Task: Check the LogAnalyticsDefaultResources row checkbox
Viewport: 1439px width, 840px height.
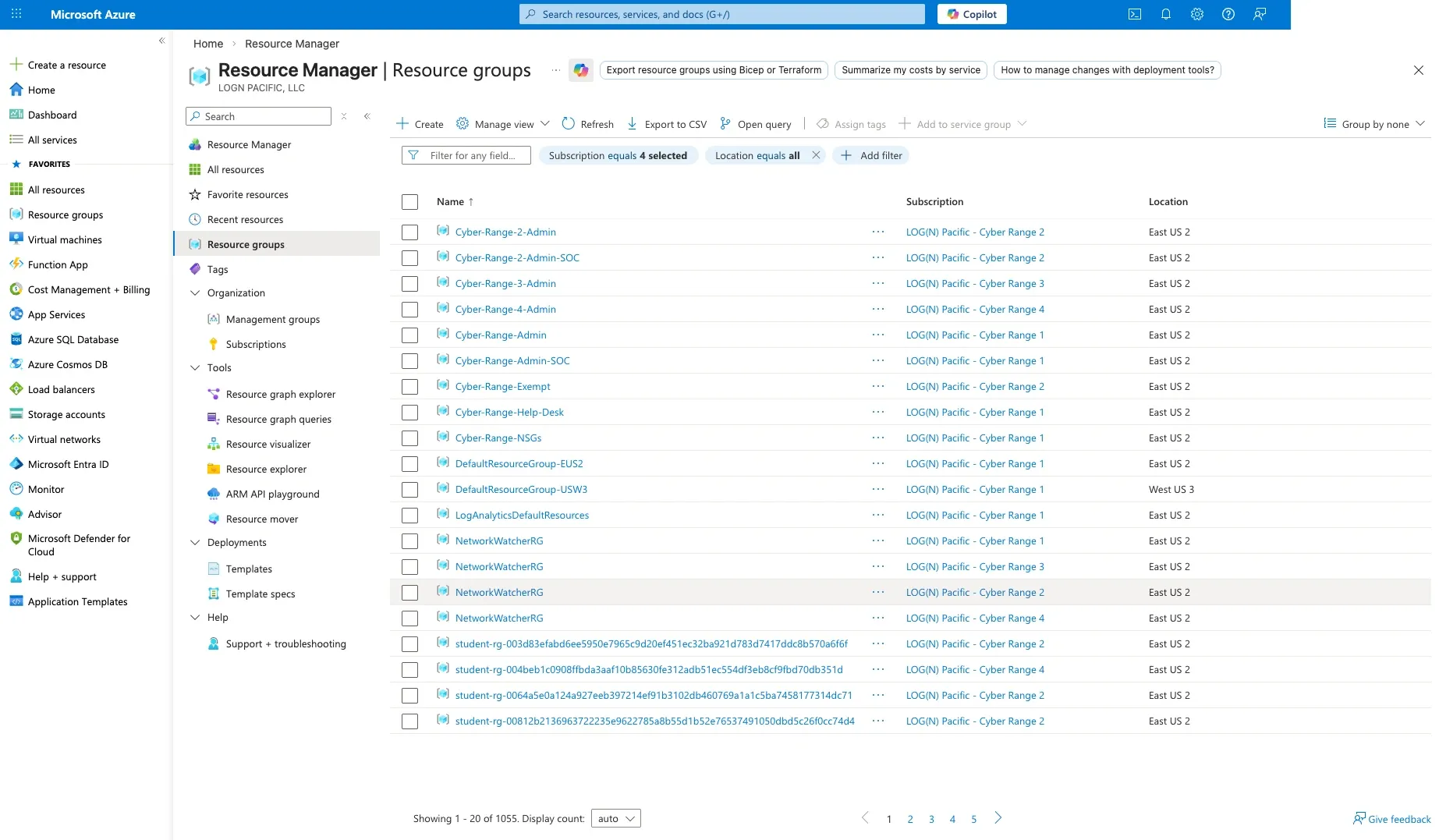Action: 409,516
